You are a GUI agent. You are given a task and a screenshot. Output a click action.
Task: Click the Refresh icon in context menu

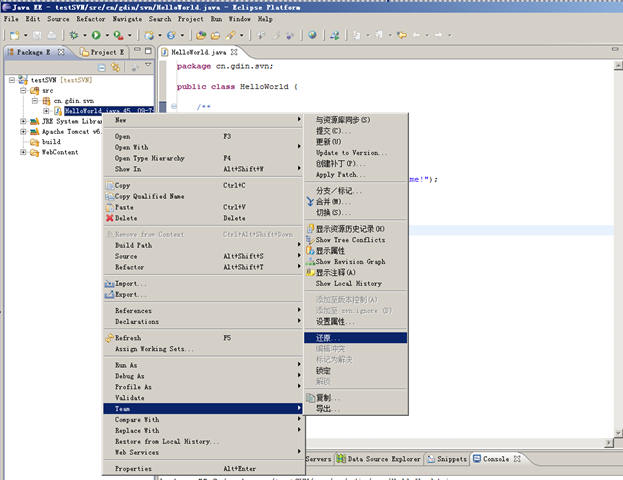(x=110, y=338)
